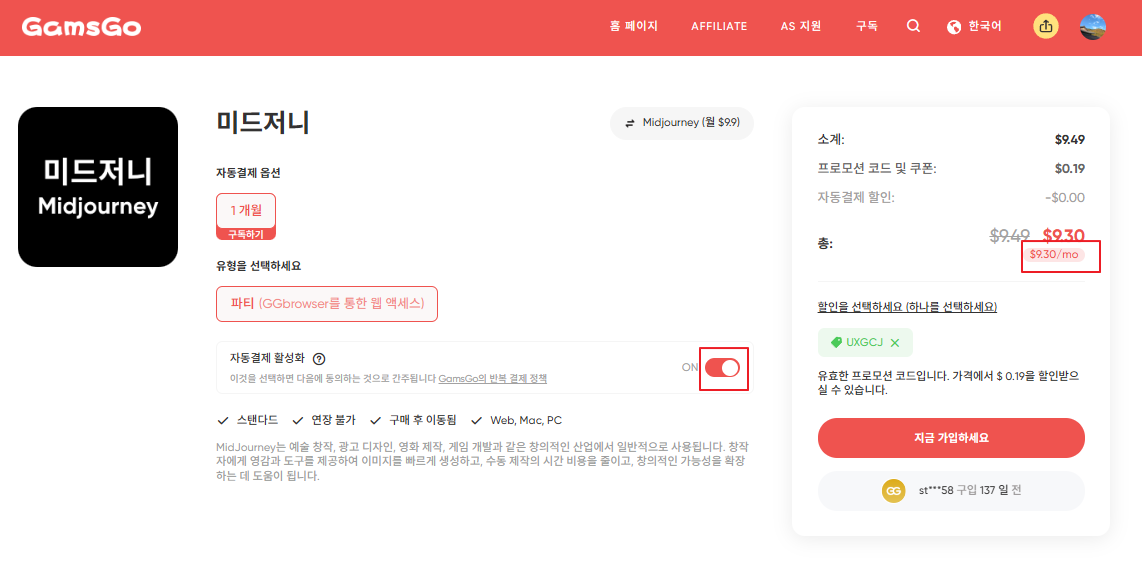
Task: Open the 한국어 language dropdown
Action: 974,27
